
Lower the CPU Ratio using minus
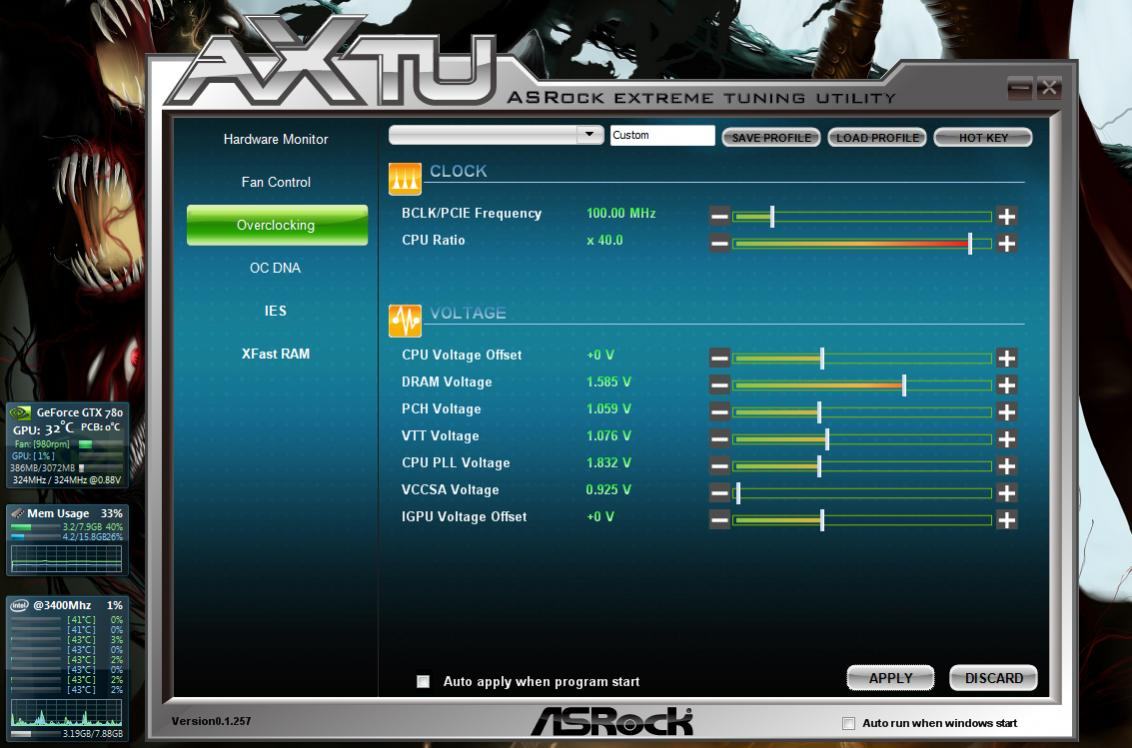pos(719,243)
